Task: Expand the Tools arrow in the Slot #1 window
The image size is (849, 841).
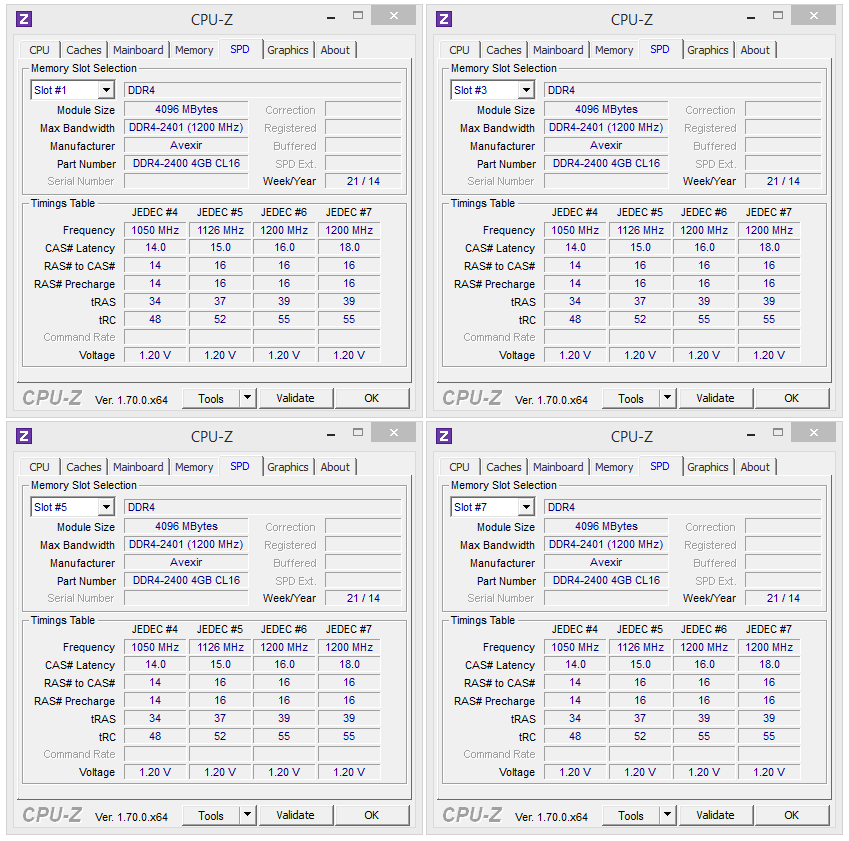Action: (247, 398)
